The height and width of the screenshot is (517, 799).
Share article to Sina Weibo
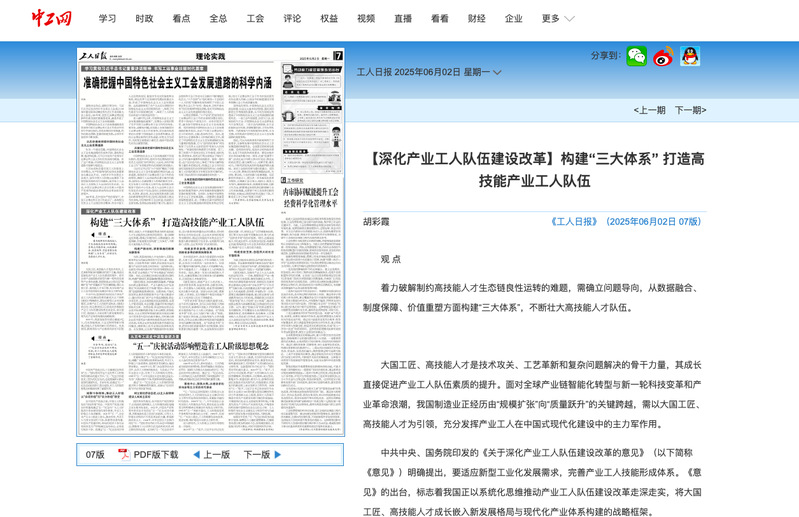point(663,56)
